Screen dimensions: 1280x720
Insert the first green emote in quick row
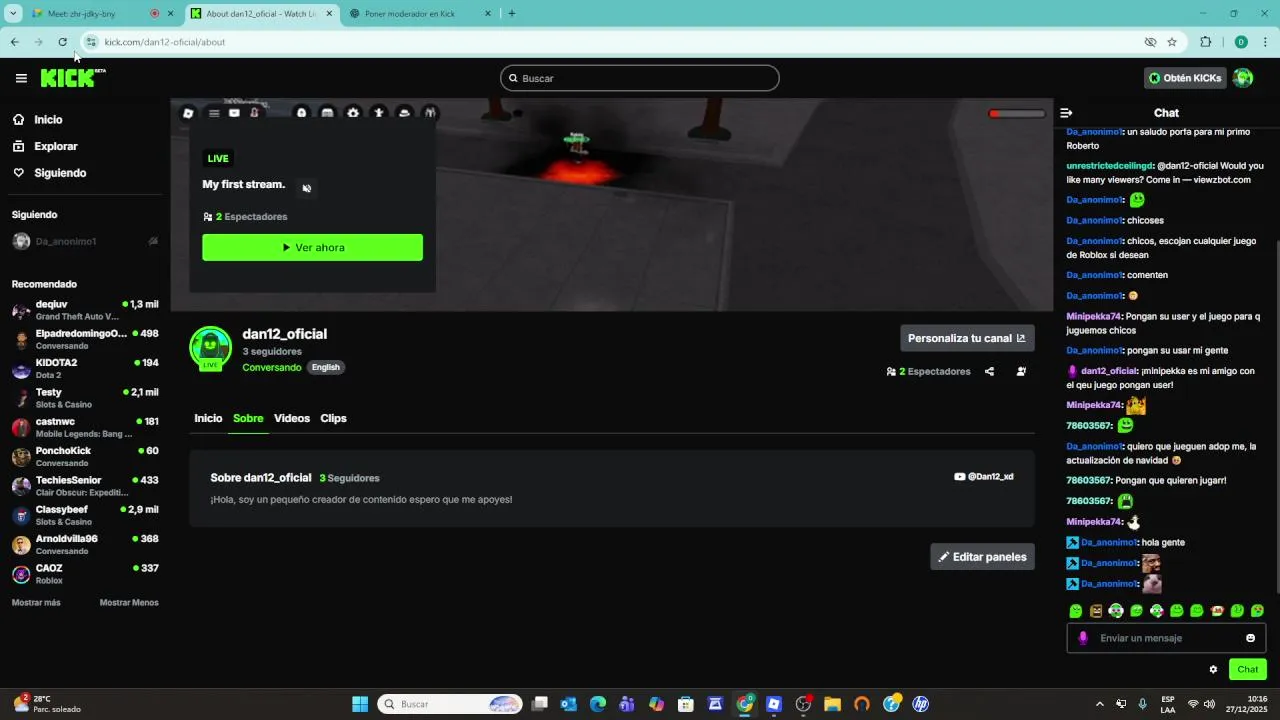(1076, 611)
